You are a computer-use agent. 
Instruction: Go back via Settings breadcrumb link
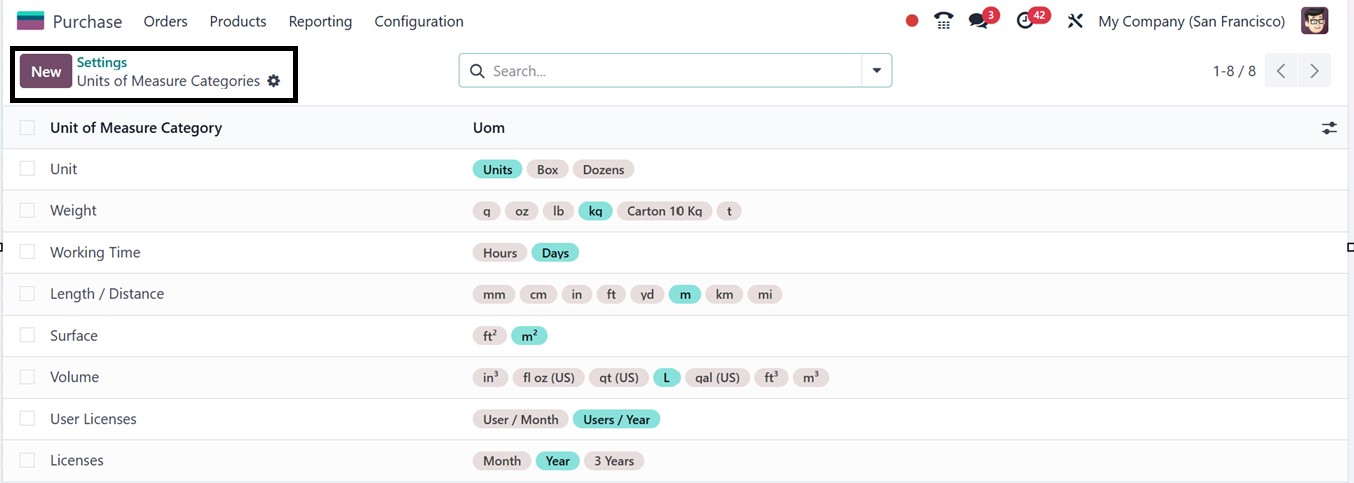[x=102, y=62]
